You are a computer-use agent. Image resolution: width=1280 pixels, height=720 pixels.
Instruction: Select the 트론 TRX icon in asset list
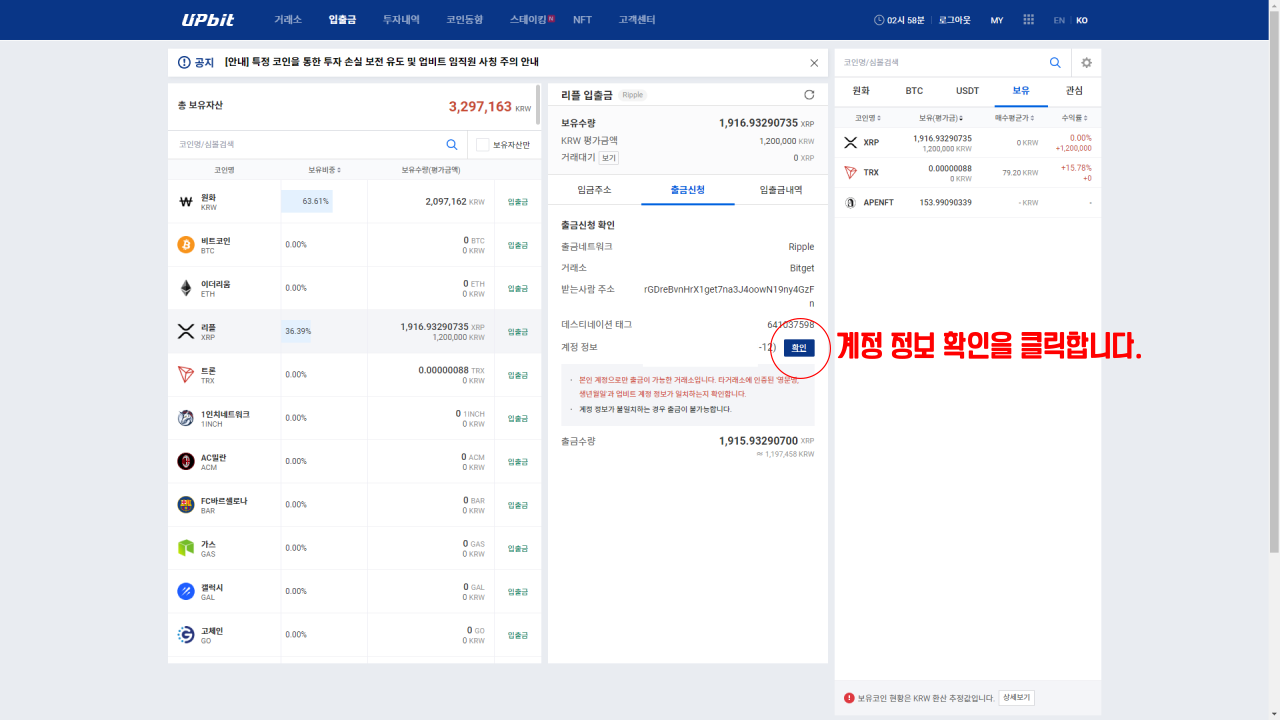[x=185, y=375]
